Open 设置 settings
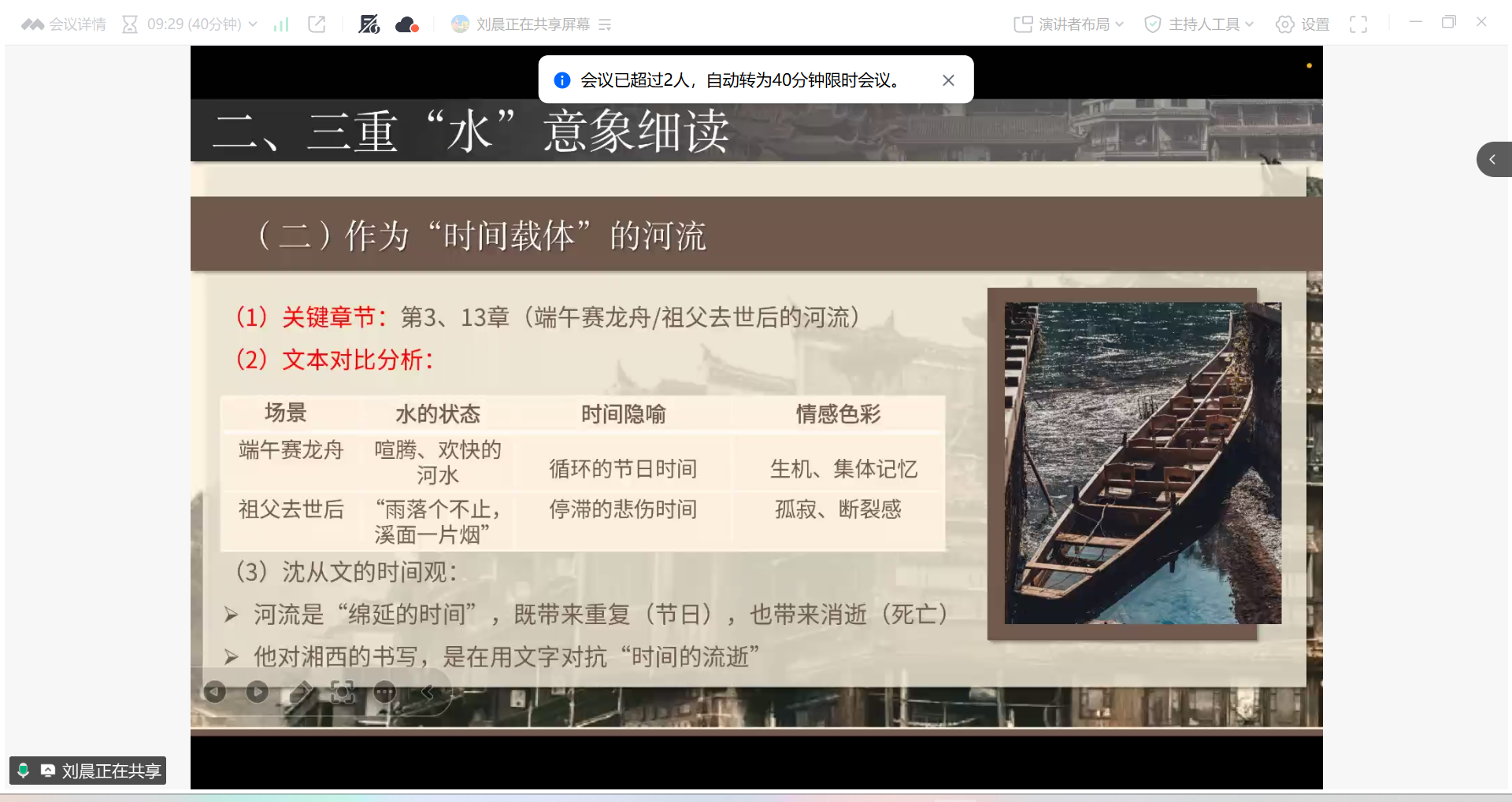 point(1303,24)
